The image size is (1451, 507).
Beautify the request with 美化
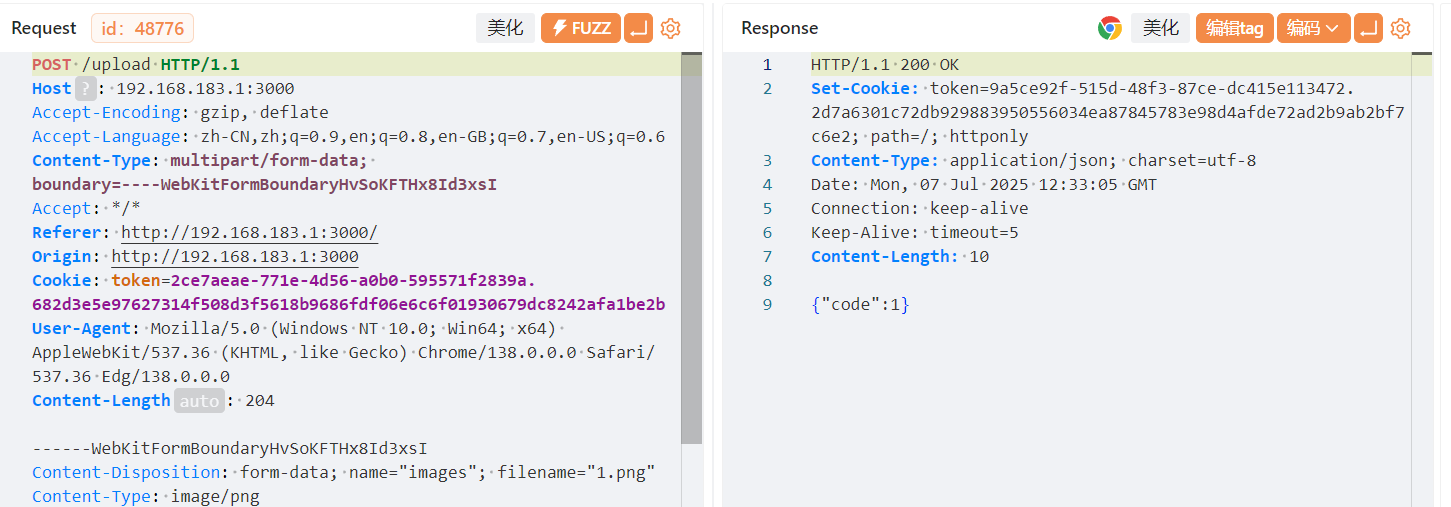pyautogui.click(x=505, y=28)
